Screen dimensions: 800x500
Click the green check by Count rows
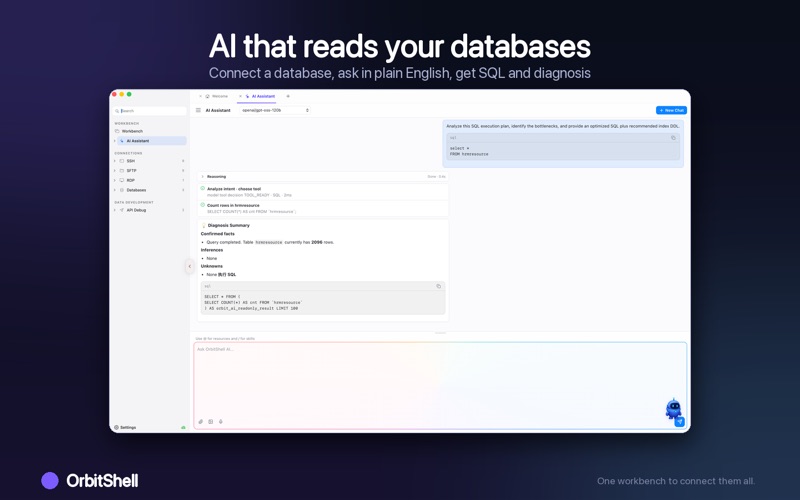tap(203, 205)
